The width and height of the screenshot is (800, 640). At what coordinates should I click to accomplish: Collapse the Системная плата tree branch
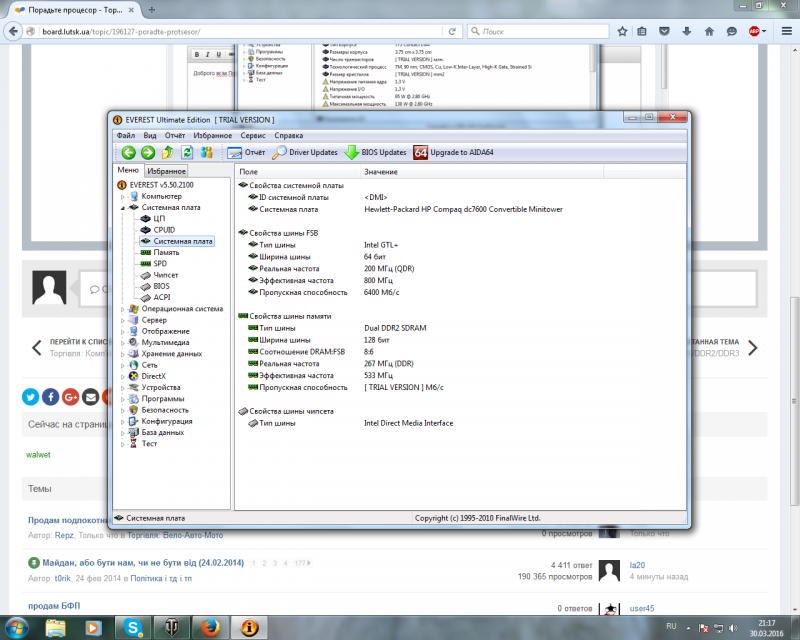[124, 208]
